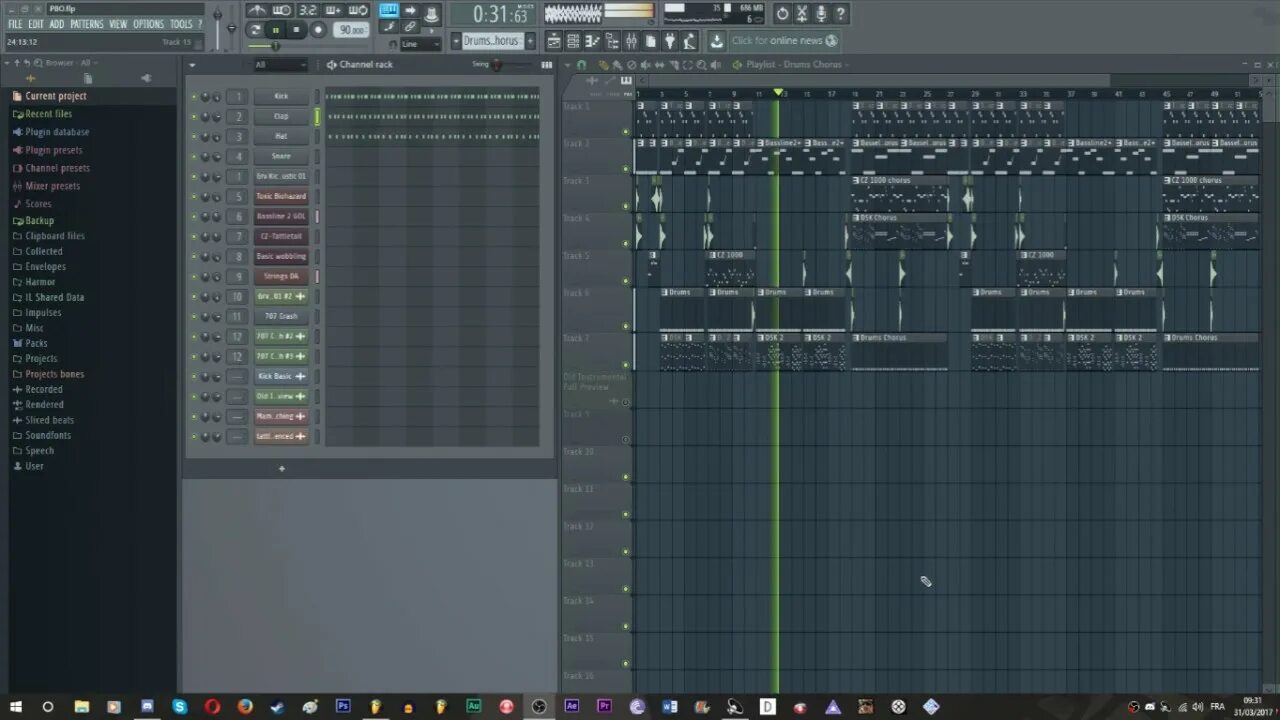Toggle channel rack graph editor icon
Screen dimensions: 1280x720
click(546, 65)
